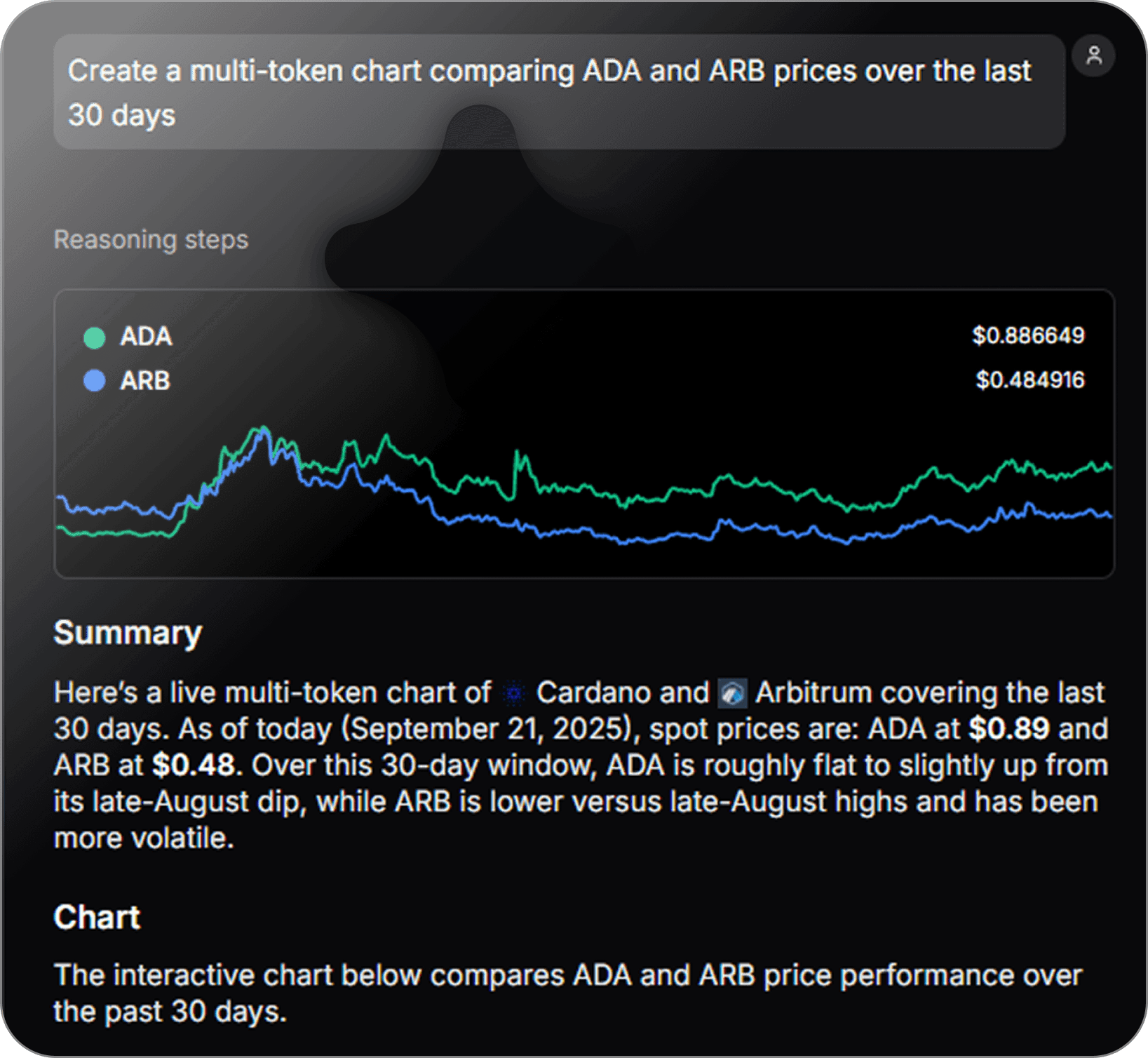Click the user profile avatar icon
This screenshot has width=1148, height=1058.
pyautogui.click(x=1093, y=55)
